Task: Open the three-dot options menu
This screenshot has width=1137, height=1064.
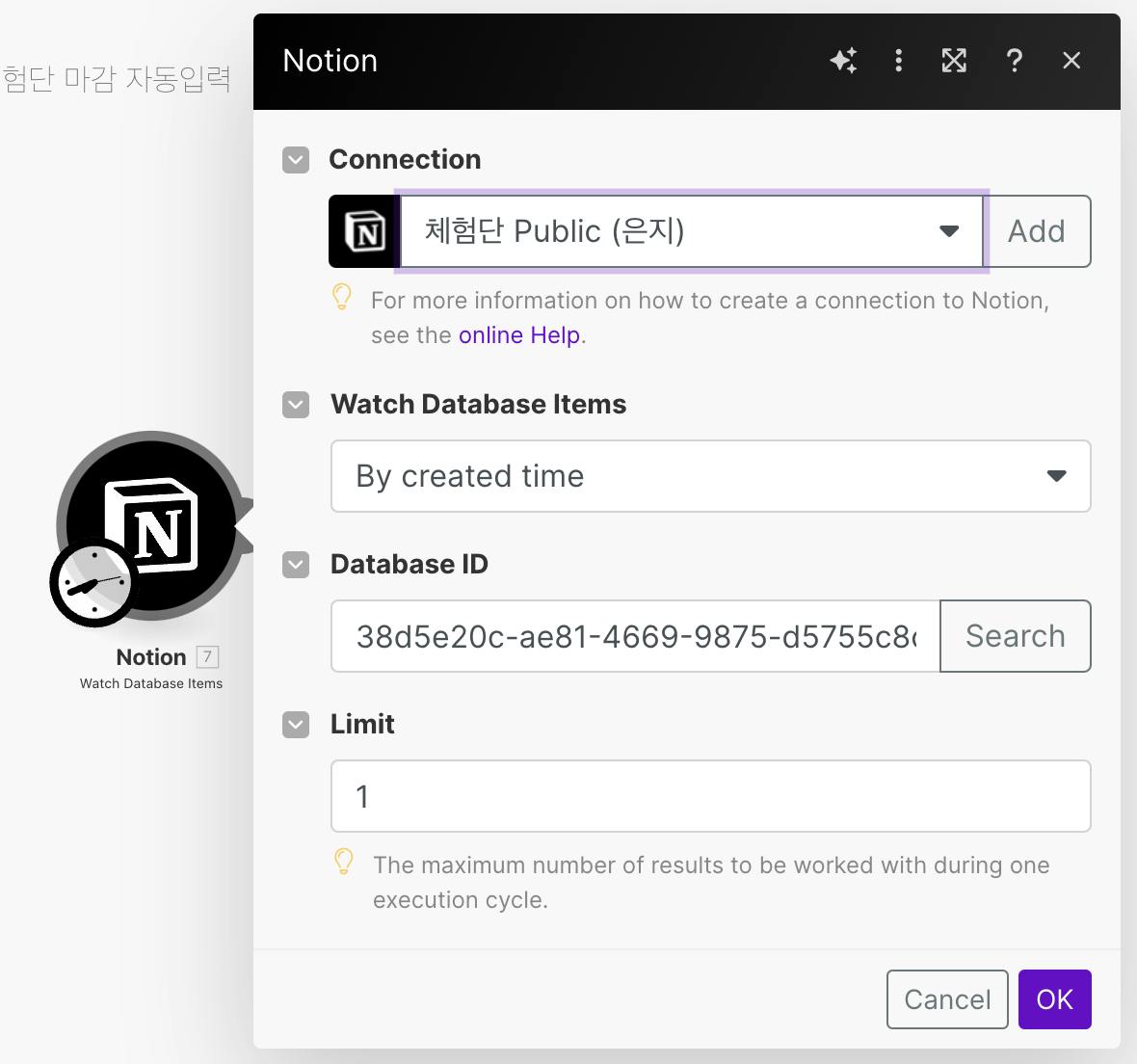Action: [898, 60]
